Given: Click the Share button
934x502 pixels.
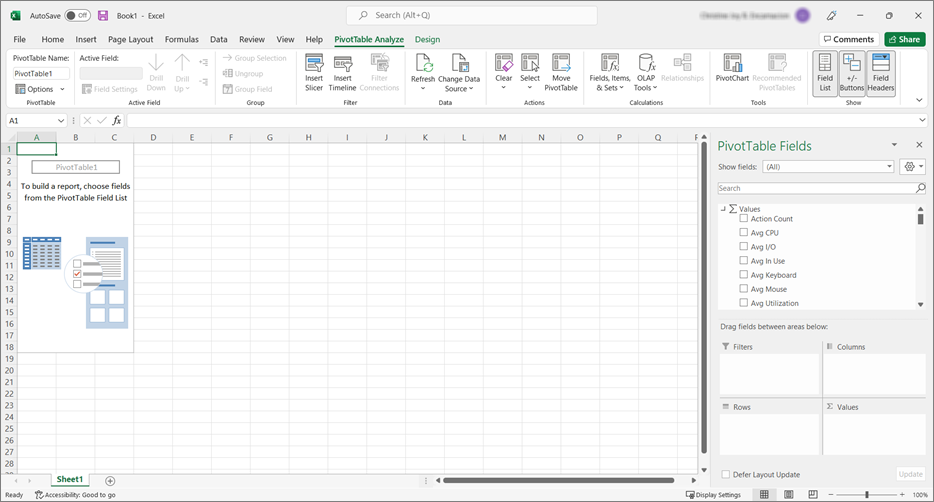Looking at the screenshot, I should click(905, 39).
